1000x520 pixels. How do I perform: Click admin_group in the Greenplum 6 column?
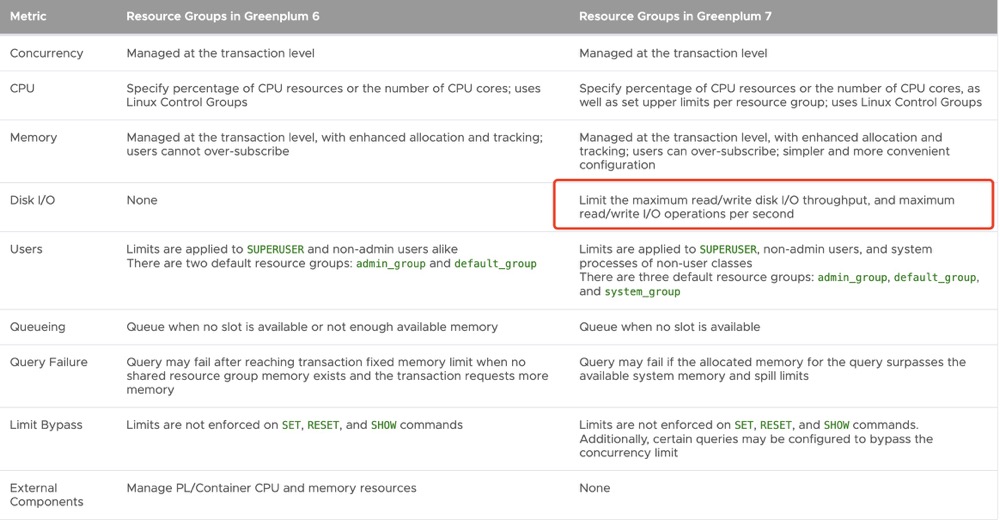tap(390, 264)
